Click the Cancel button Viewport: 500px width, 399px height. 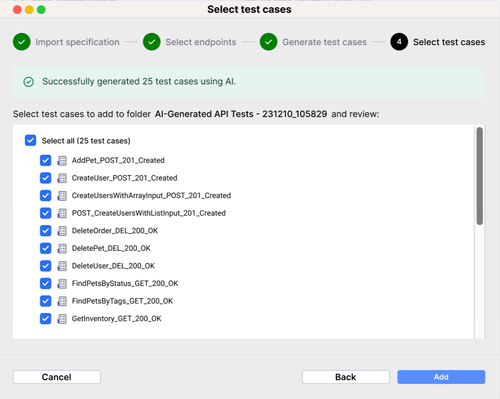point(57,377)
